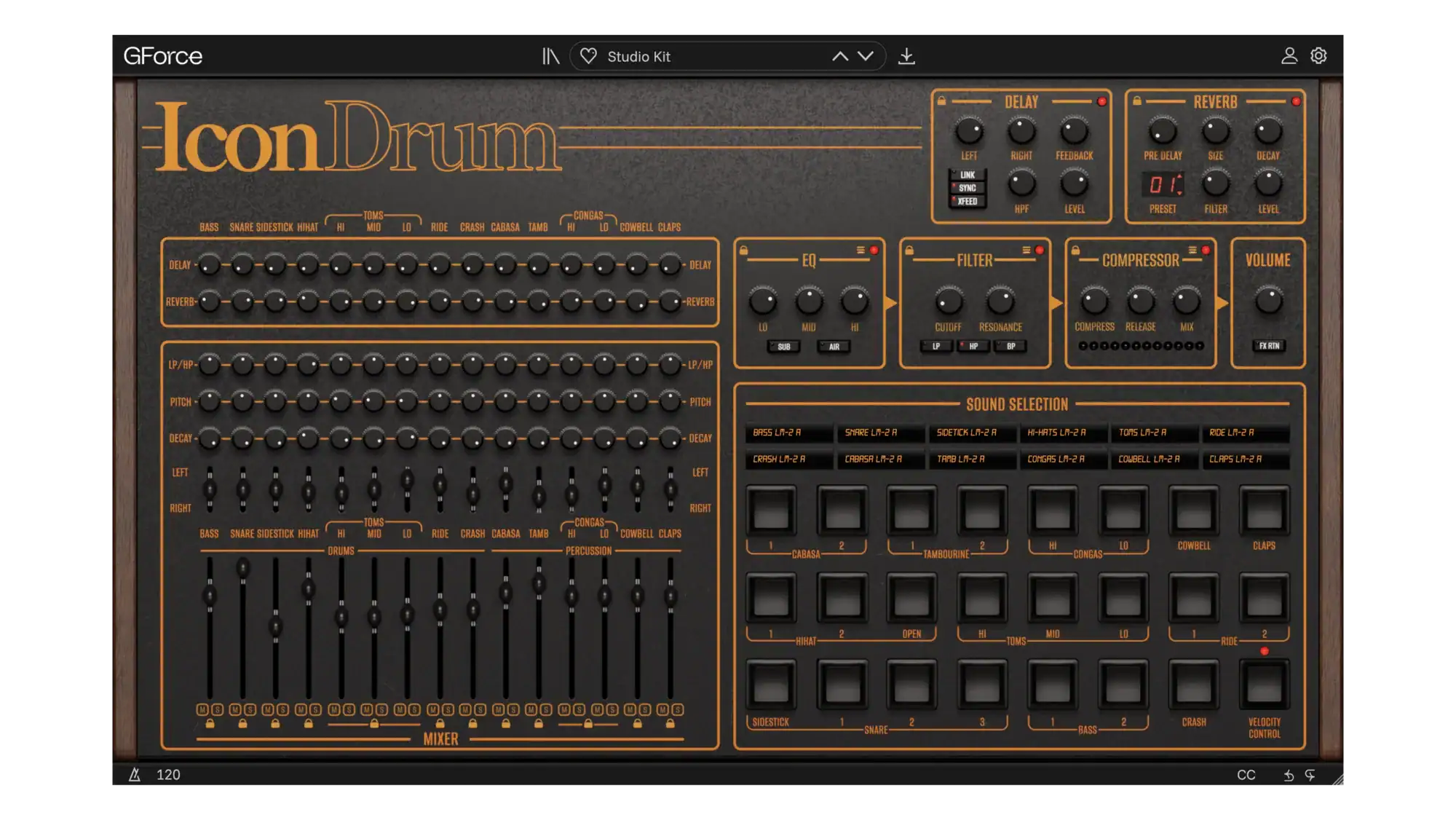1456x820 pixels.
Task: Lock the EQ section with its padlock
Action: coord(743,251)
